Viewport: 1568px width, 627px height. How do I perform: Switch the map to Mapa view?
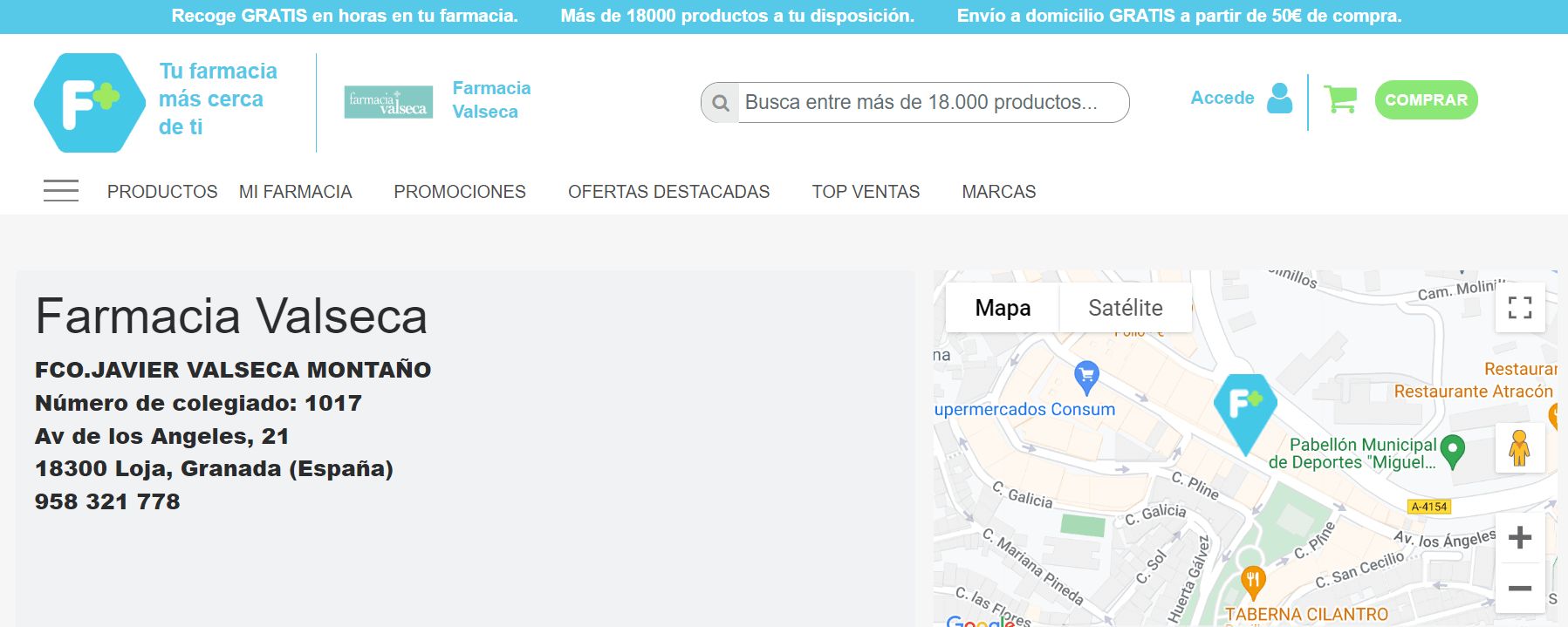[x=1003, y=308]
